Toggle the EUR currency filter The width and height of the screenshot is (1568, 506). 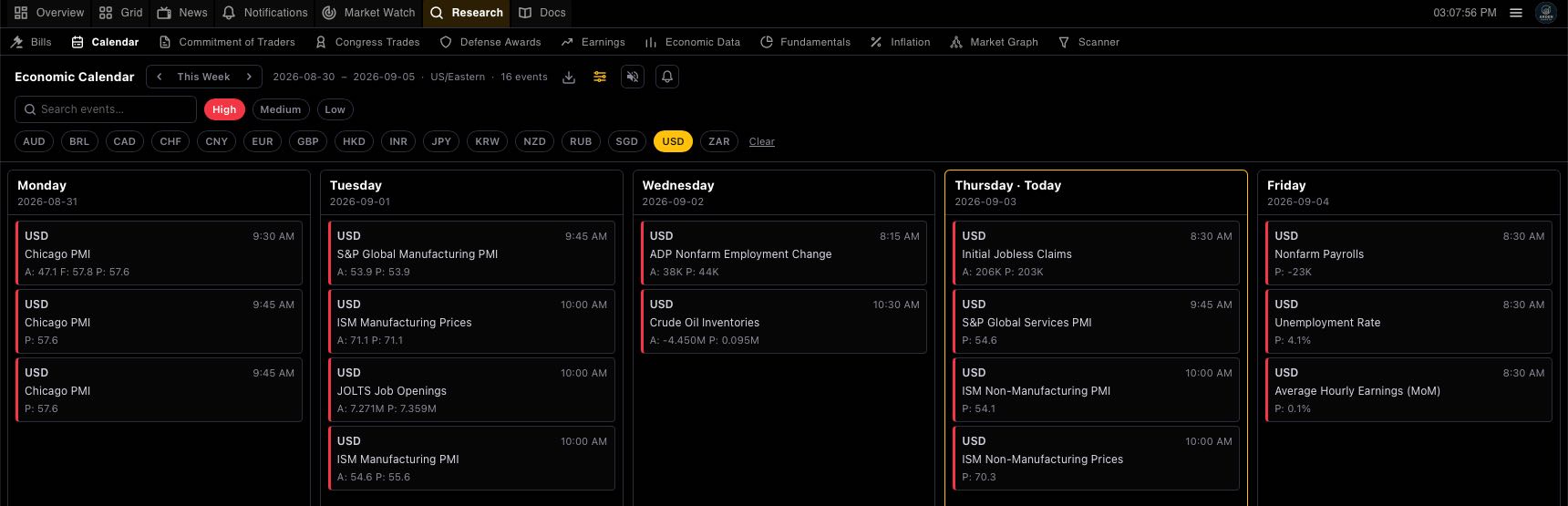coord(263,141)
